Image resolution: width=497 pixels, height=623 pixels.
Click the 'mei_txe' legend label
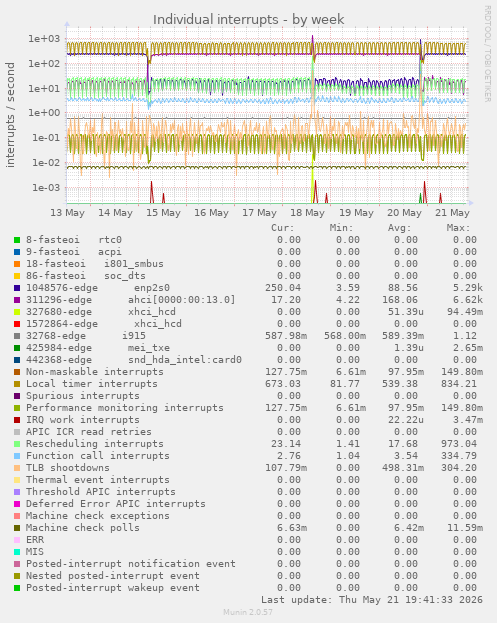[149, 348]
